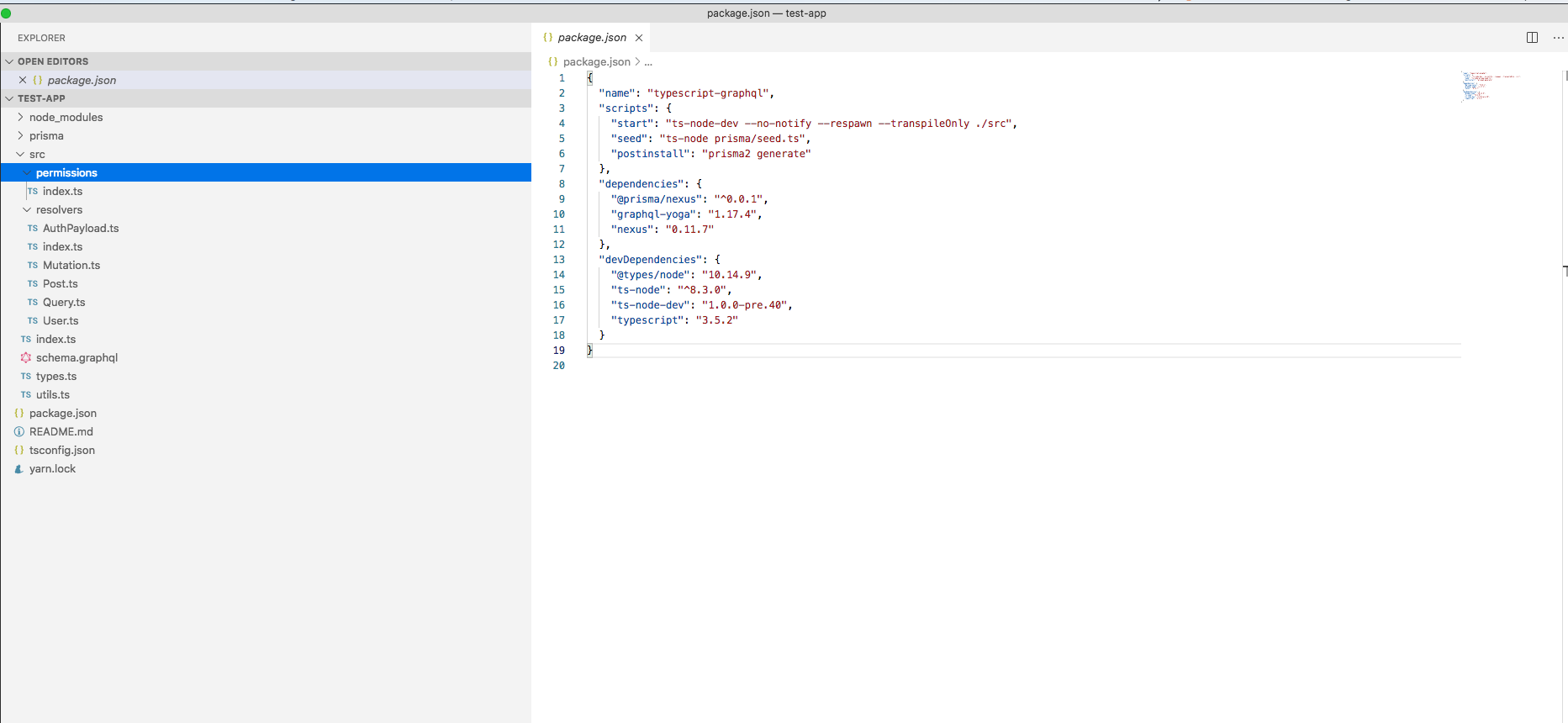Viewport: 1568px width, 723px height.
Task: Collapse the TEST-APP folder section
Action: pos(10,98)
